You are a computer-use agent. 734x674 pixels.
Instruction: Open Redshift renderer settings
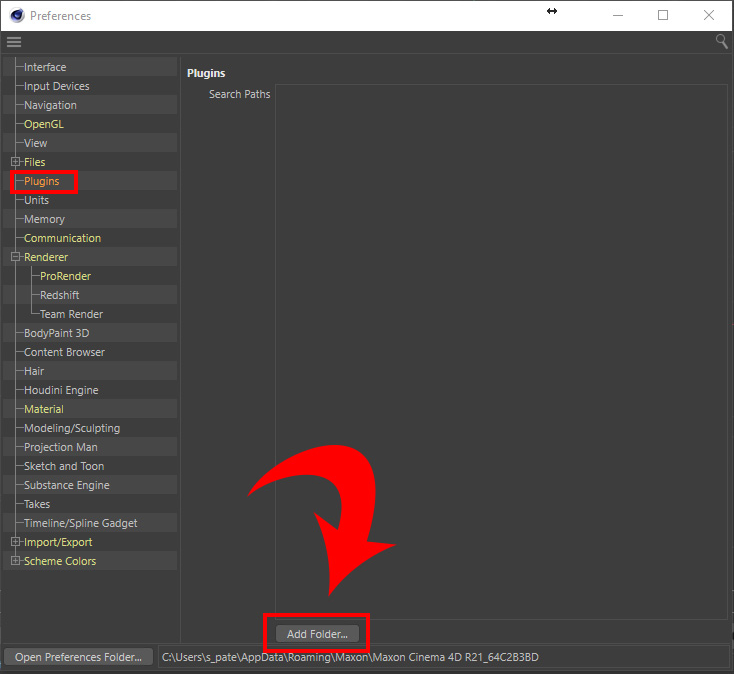click(60, 295)
